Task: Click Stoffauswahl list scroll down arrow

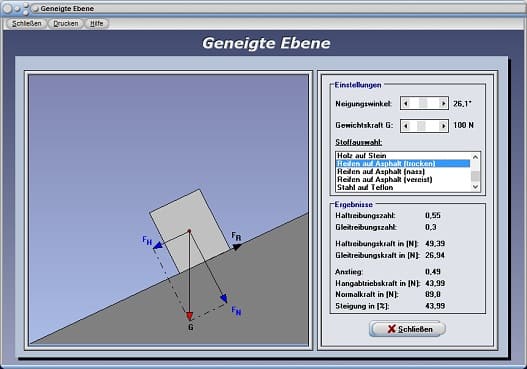Action: click(x=475, y=187)
